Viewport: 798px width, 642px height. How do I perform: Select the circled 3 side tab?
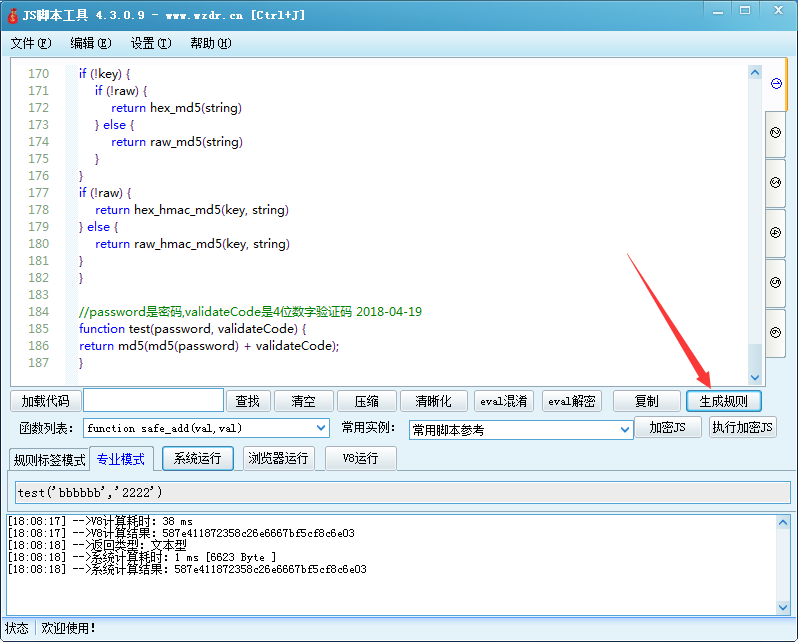pos(776,183)
